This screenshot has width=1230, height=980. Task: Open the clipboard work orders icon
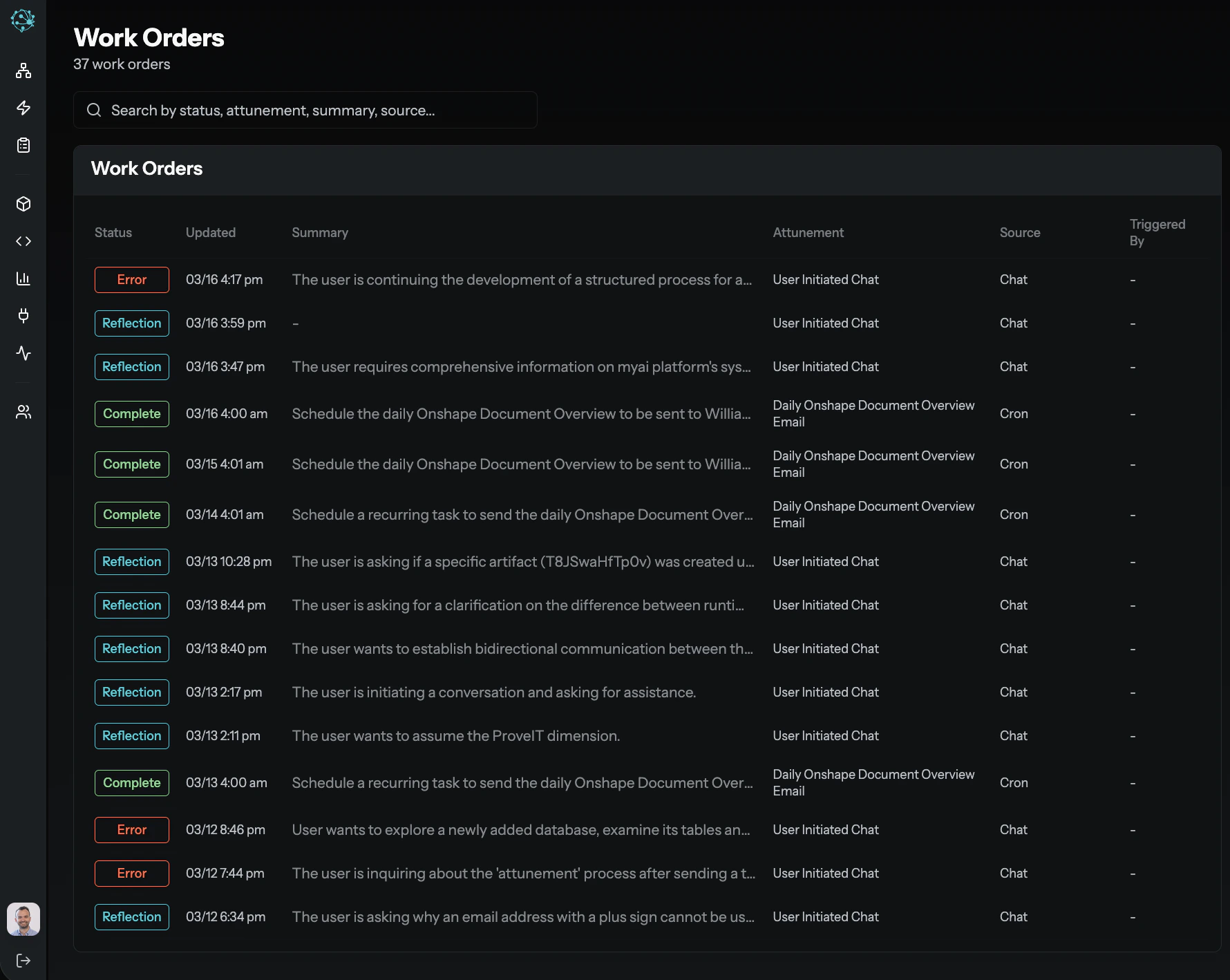23,145
